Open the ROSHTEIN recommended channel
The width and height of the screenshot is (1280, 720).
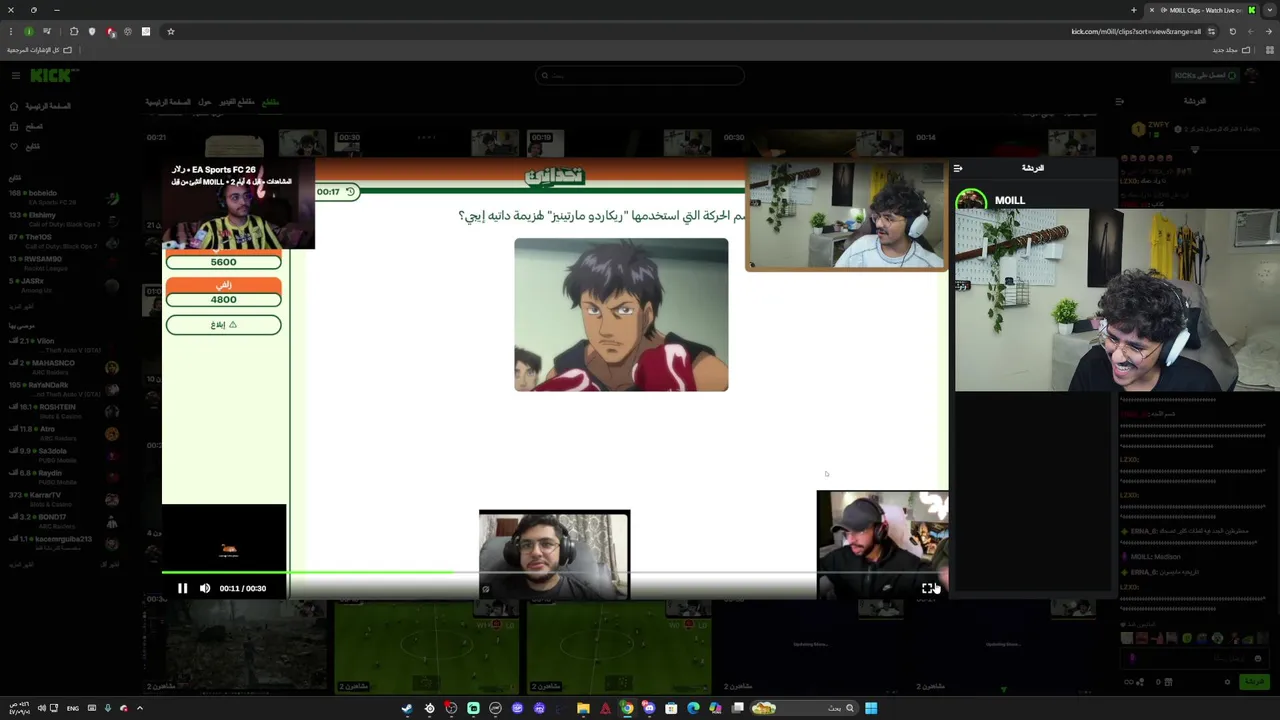[62, 411]
